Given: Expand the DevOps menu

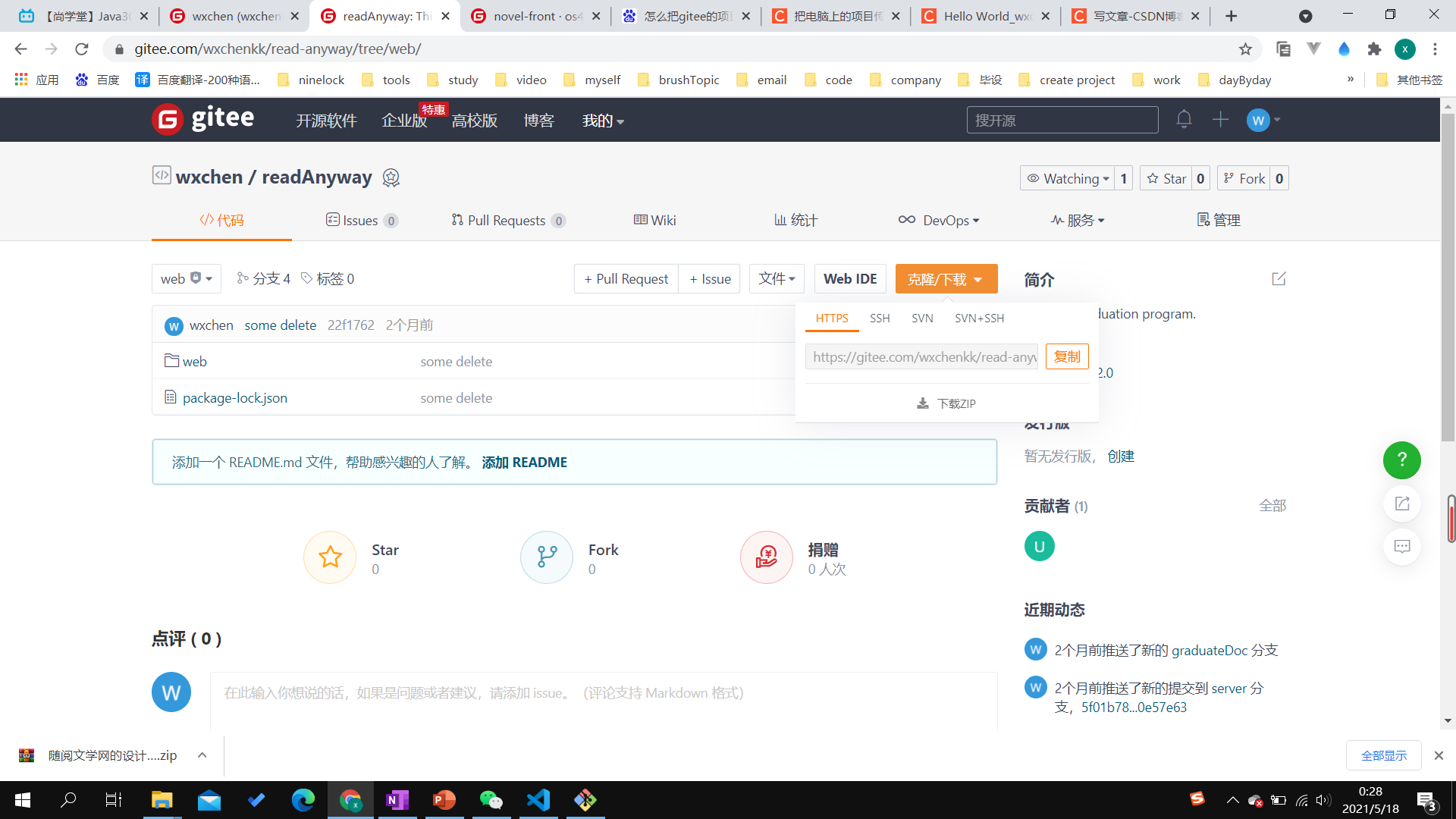Looking at the screenshot, I should [939, 220].
